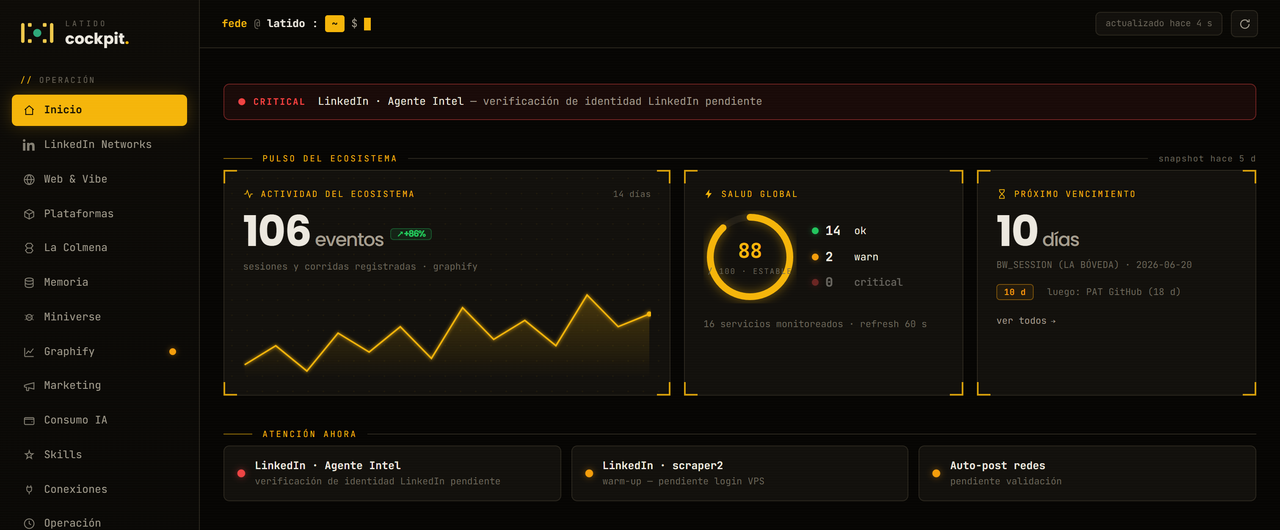Go to the Consumo IA section

pyautogui.click(x=99, y=421)
